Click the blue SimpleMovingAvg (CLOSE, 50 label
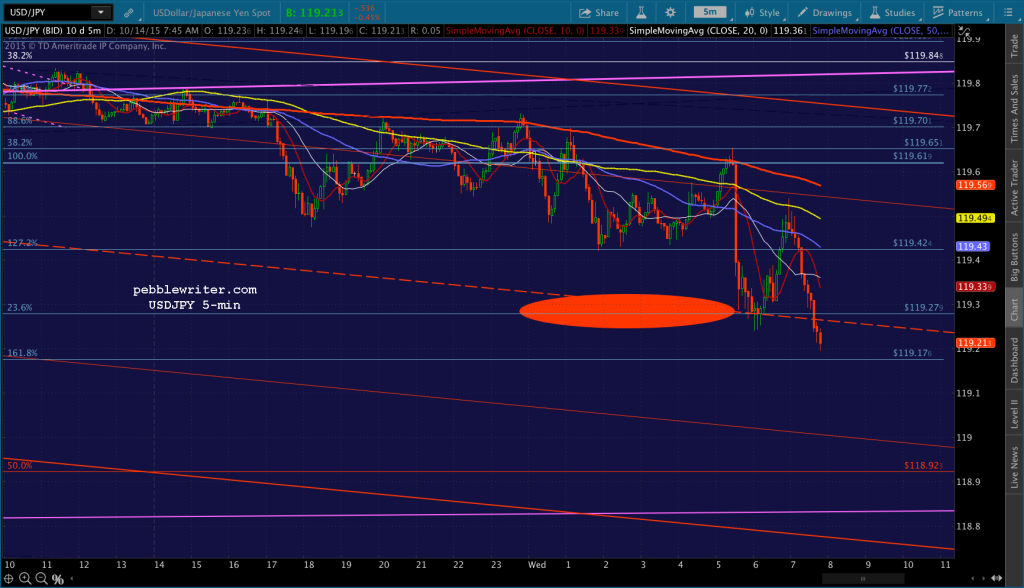 point(880,31)
